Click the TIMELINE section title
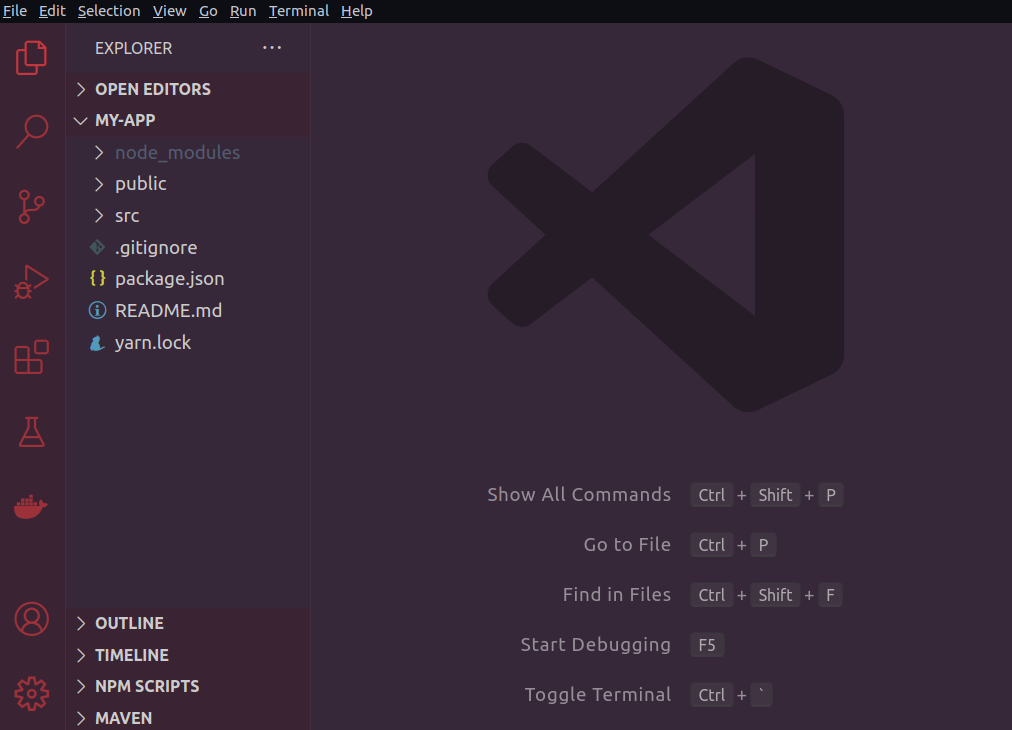This screenshot has height=730, width=1012. point(132,655)
